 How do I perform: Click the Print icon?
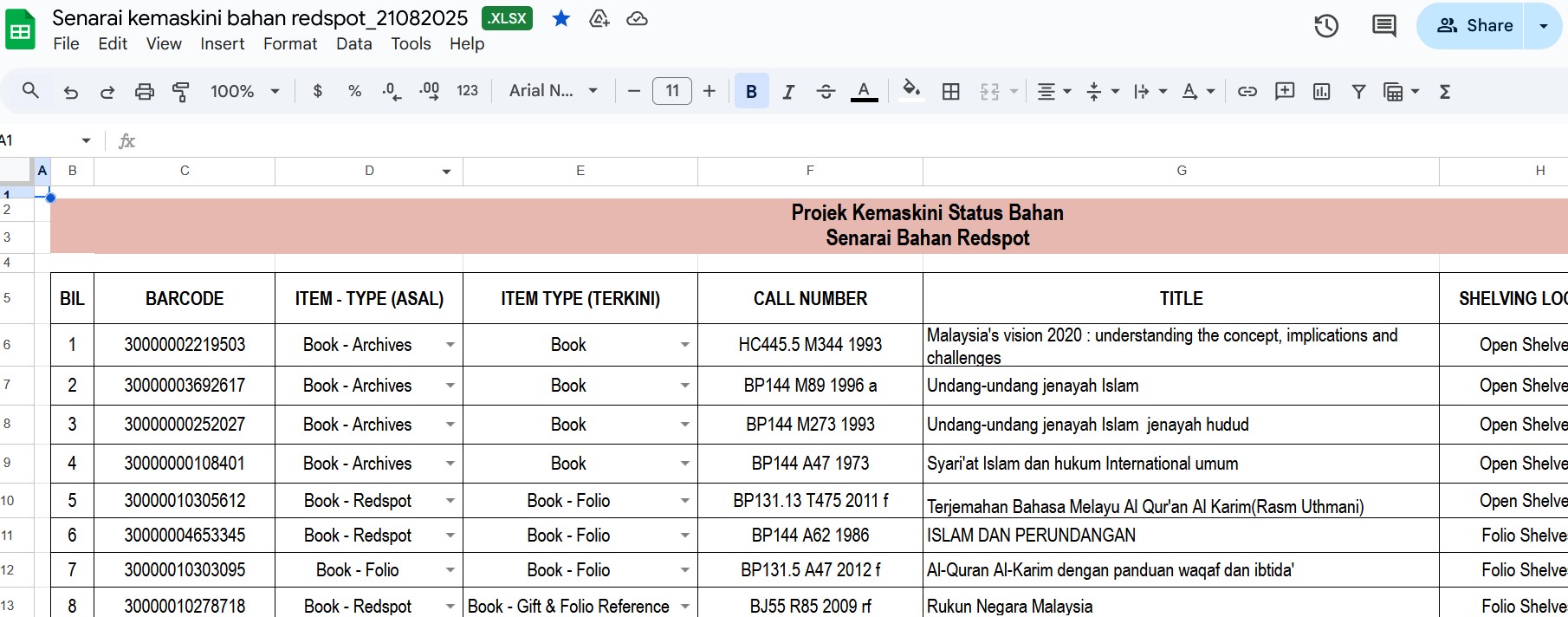point(145,92)
